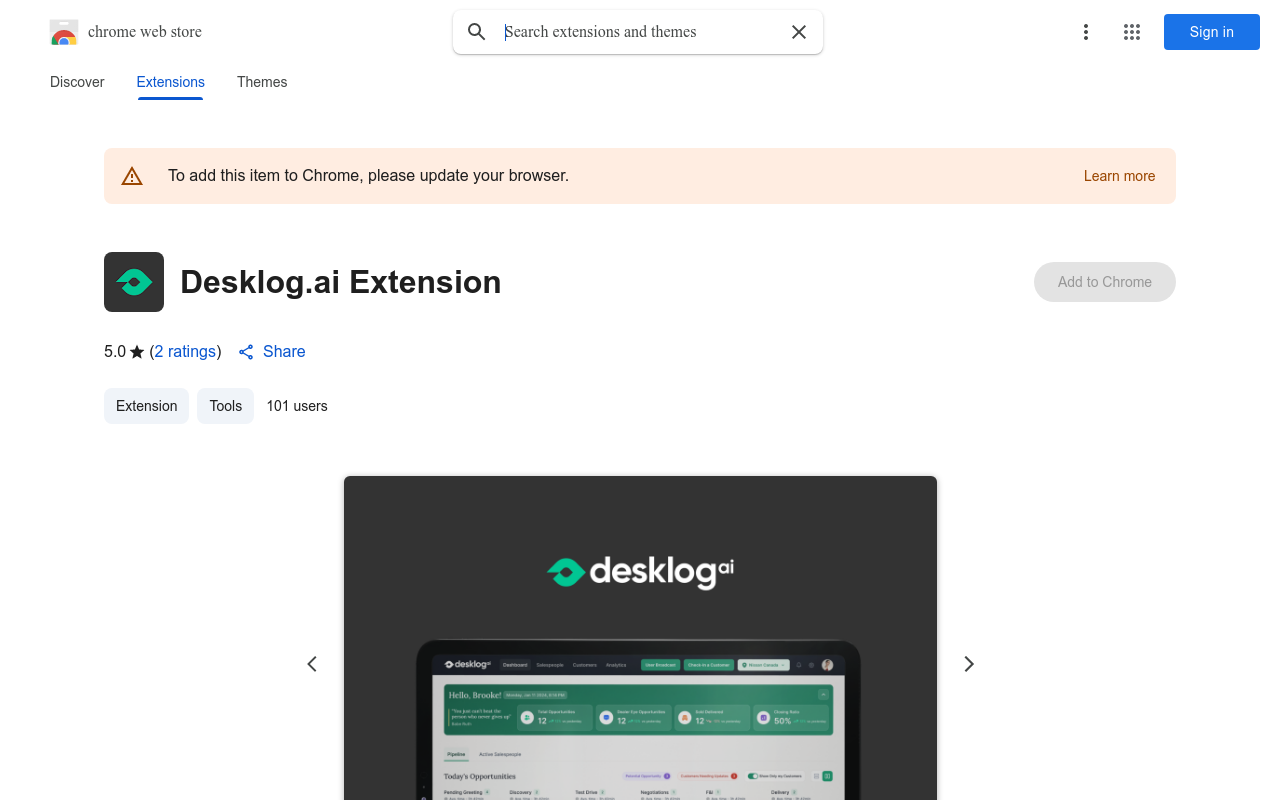Click the star icon next to 5.0
This screenshot has height=800, width=1280.
[137, 352]
